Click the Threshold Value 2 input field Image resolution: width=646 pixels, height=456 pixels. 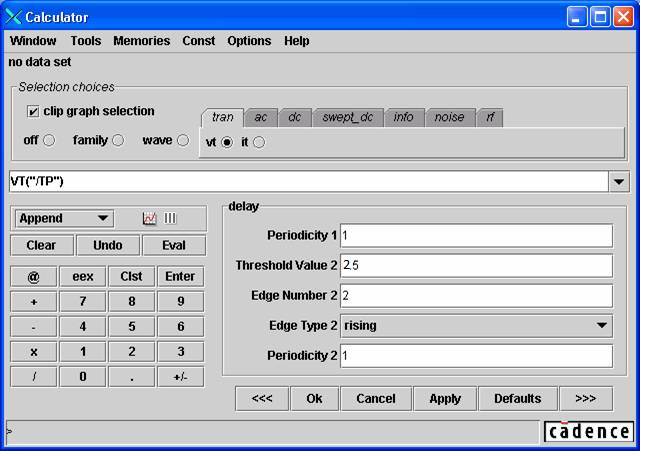476,265
